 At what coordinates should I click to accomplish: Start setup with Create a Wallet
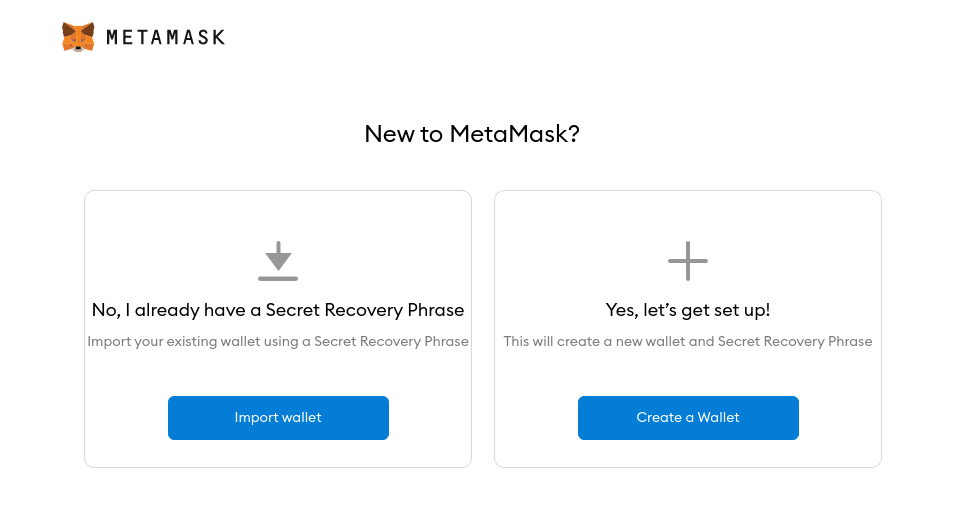pos(688,418)
